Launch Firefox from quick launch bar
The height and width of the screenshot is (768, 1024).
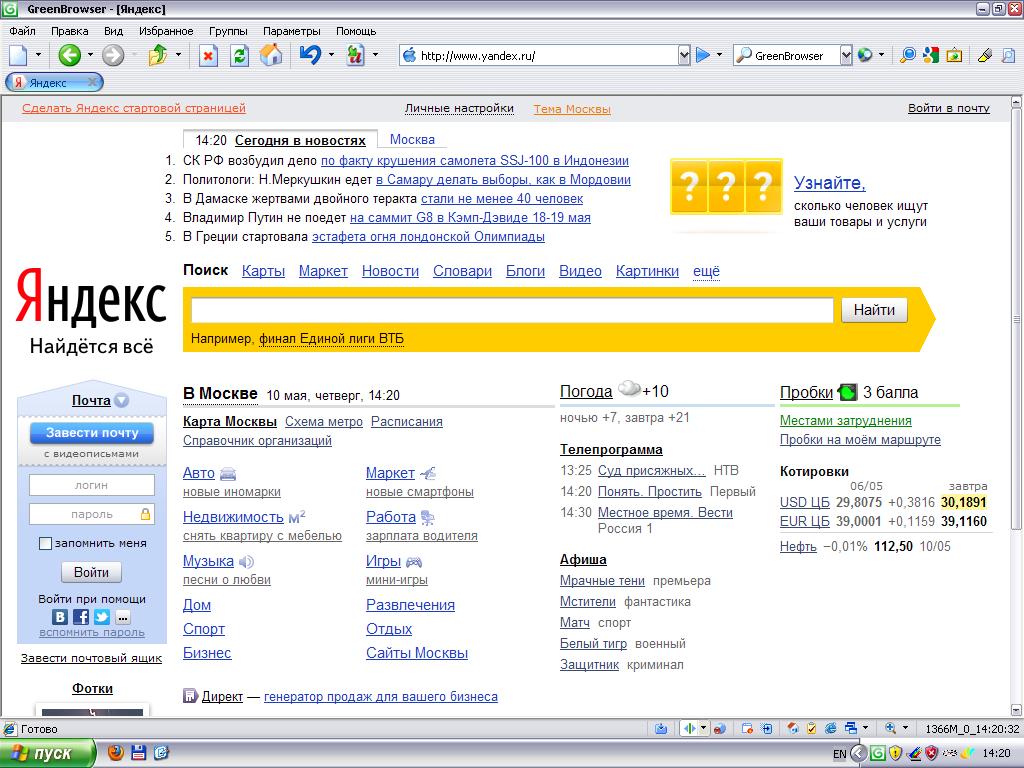tap(115, 753)
